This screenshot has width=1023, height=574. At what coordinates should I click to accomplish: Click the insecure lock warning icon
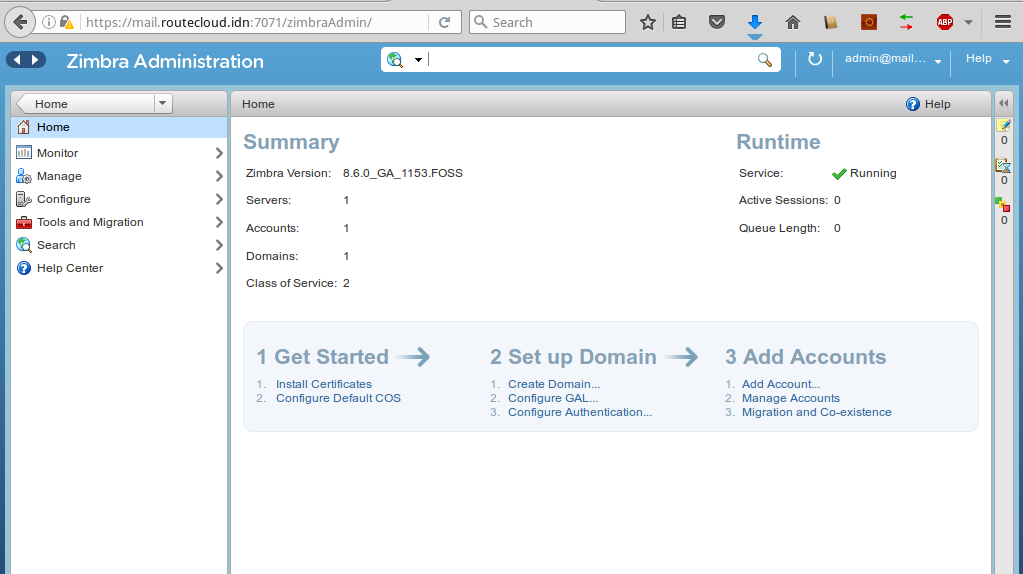pyautogui.click(x=67, y=22)
